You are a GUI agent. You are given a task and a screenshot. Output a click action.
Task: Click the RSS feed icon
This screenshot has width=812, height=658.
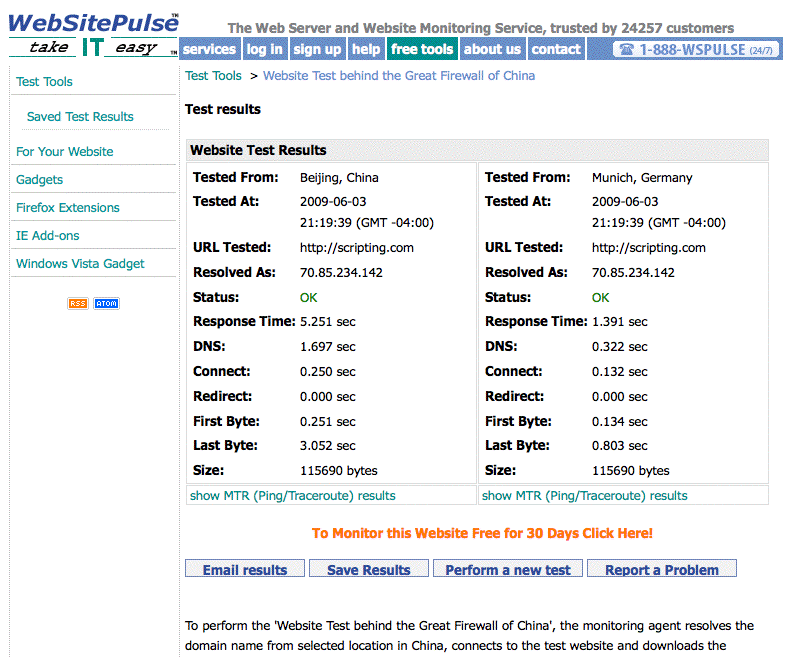[x=77, y=303]
